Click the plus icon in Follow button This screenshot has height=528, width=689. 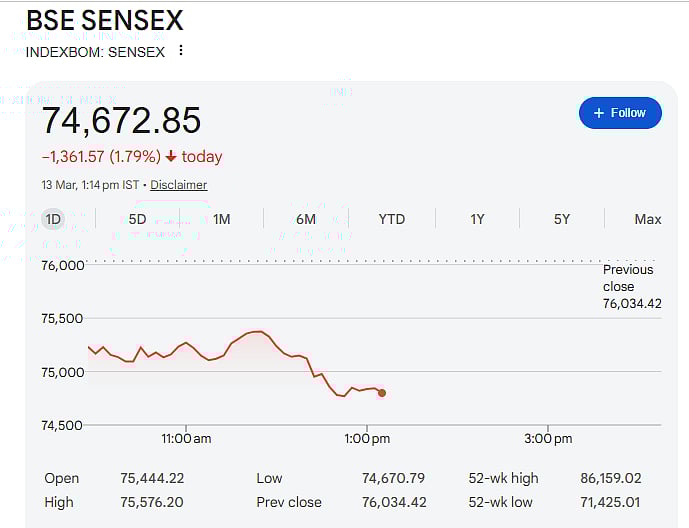click(599, 113)
